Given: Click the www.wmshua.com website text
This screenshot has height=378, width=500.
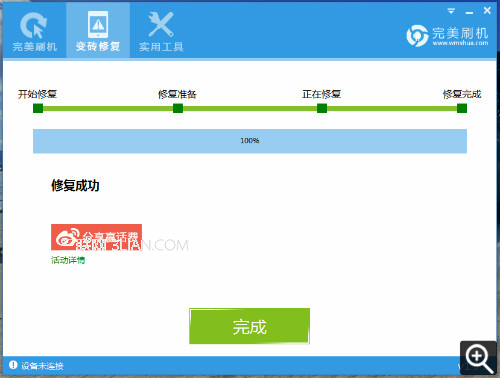Looking at the screenshot, I should [460, 43].
